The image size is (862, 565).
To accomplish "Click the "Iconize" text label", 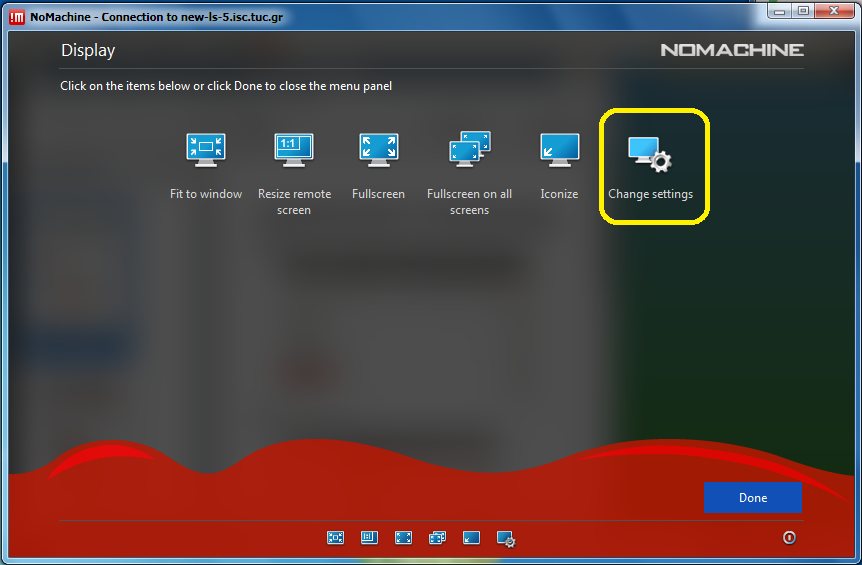I will coord(559,194).
